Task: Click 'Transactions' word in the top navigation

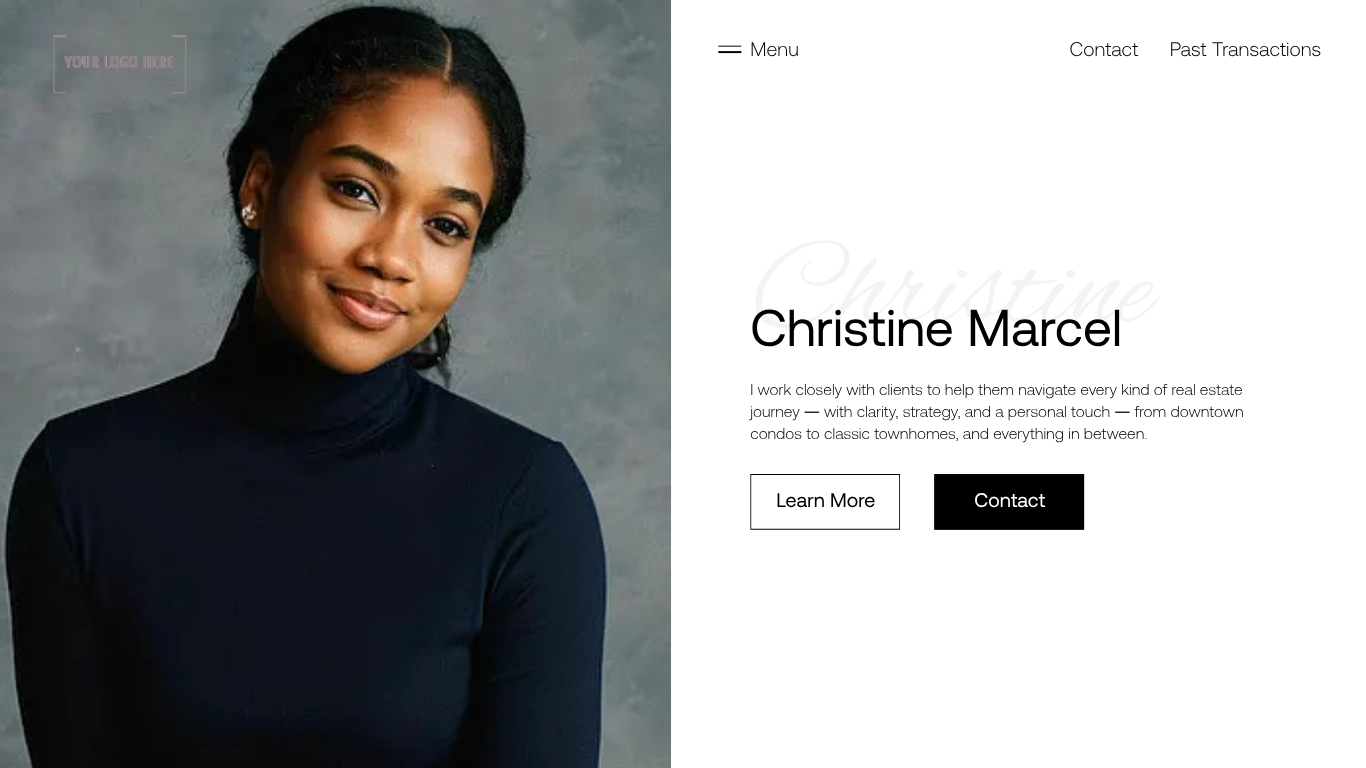Action: point(1266,49)
